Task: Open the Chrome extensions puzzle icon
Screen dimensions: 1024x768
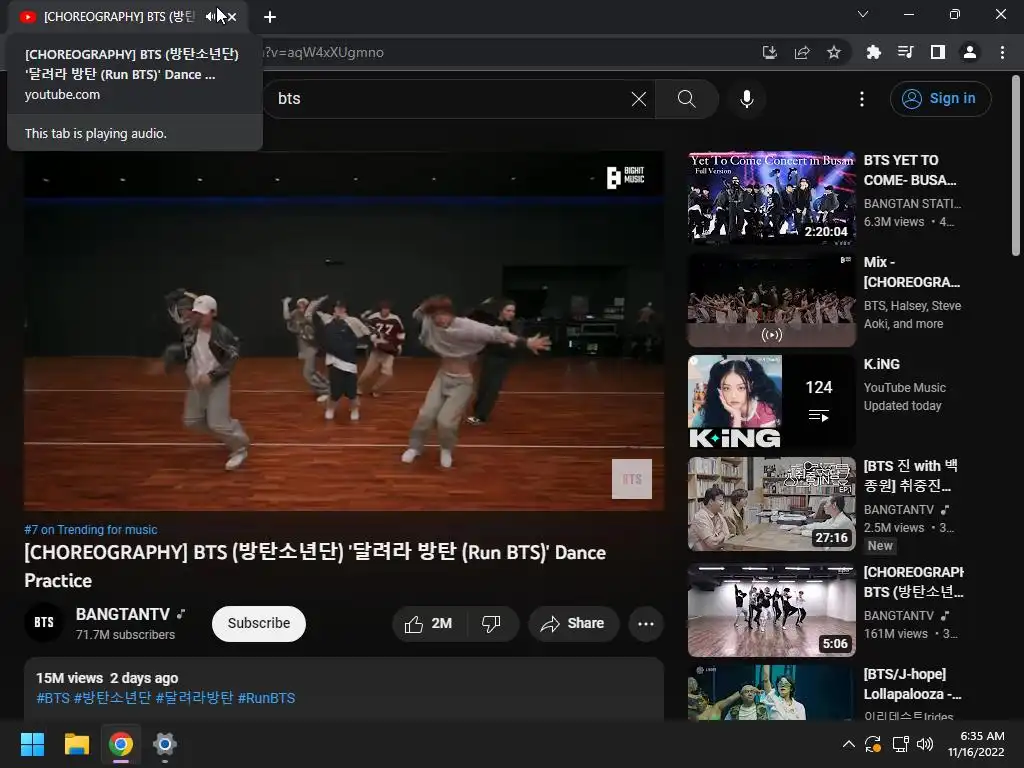Action: (x=873, y=53)
